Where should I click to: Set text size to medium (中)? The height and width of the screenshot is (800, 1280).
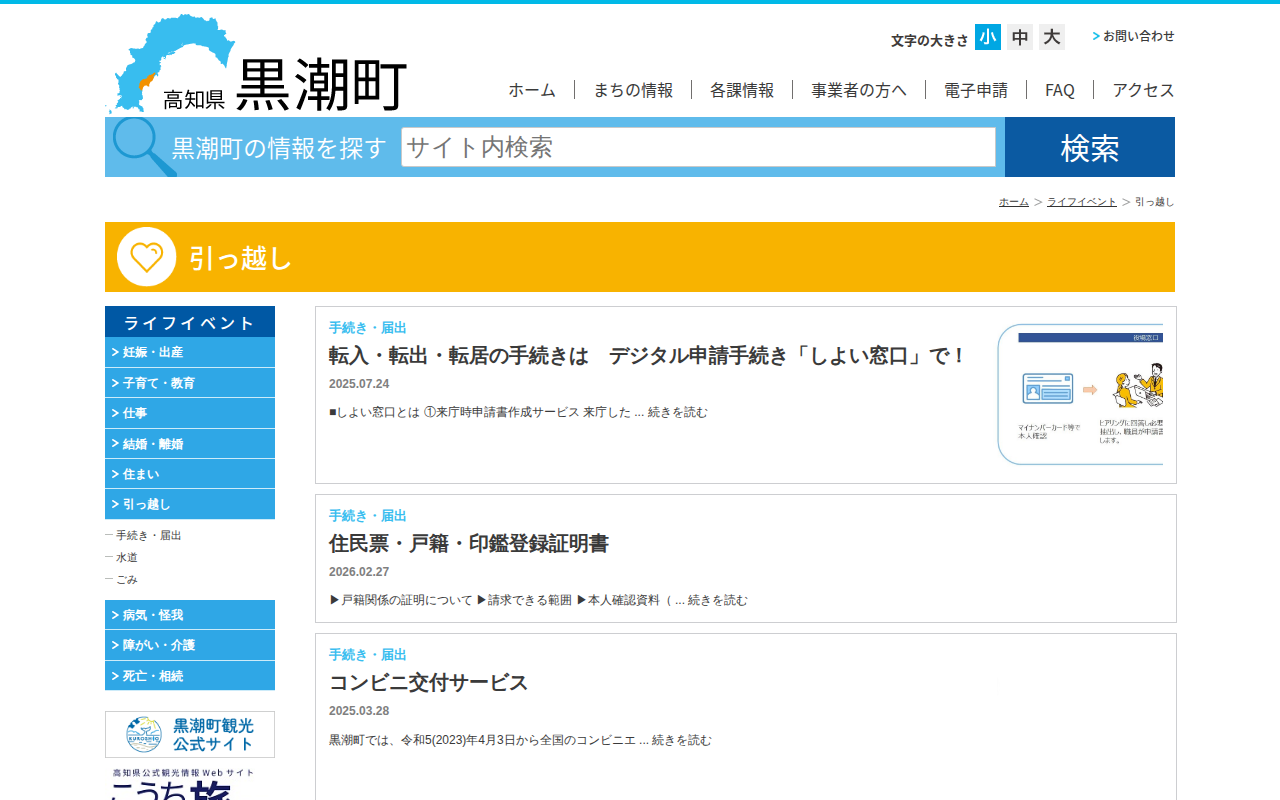click(x=1019, y=37)
